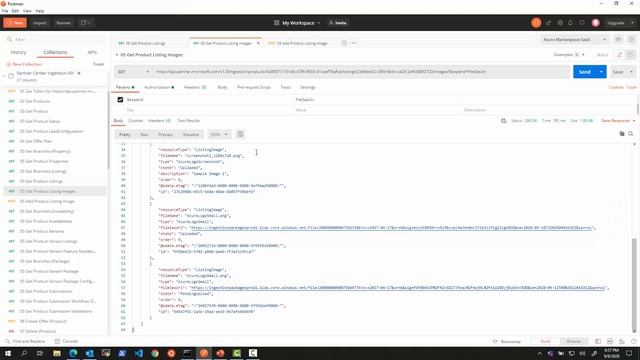Image resolution: width=640 pixels, height=360 pixels.
Task: Open the Save Response dropdown
Action: [618, 121]
